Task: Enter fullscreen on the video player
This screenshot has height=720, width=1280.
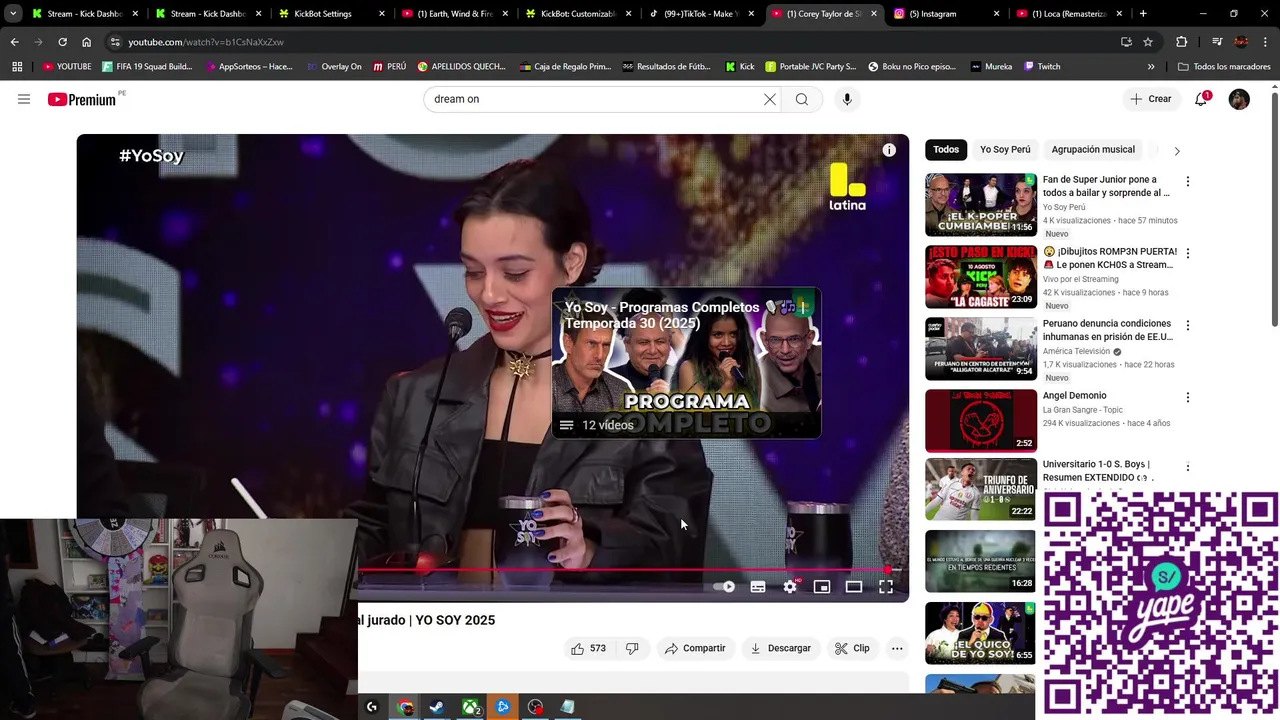Action: (x=886, y=587)
